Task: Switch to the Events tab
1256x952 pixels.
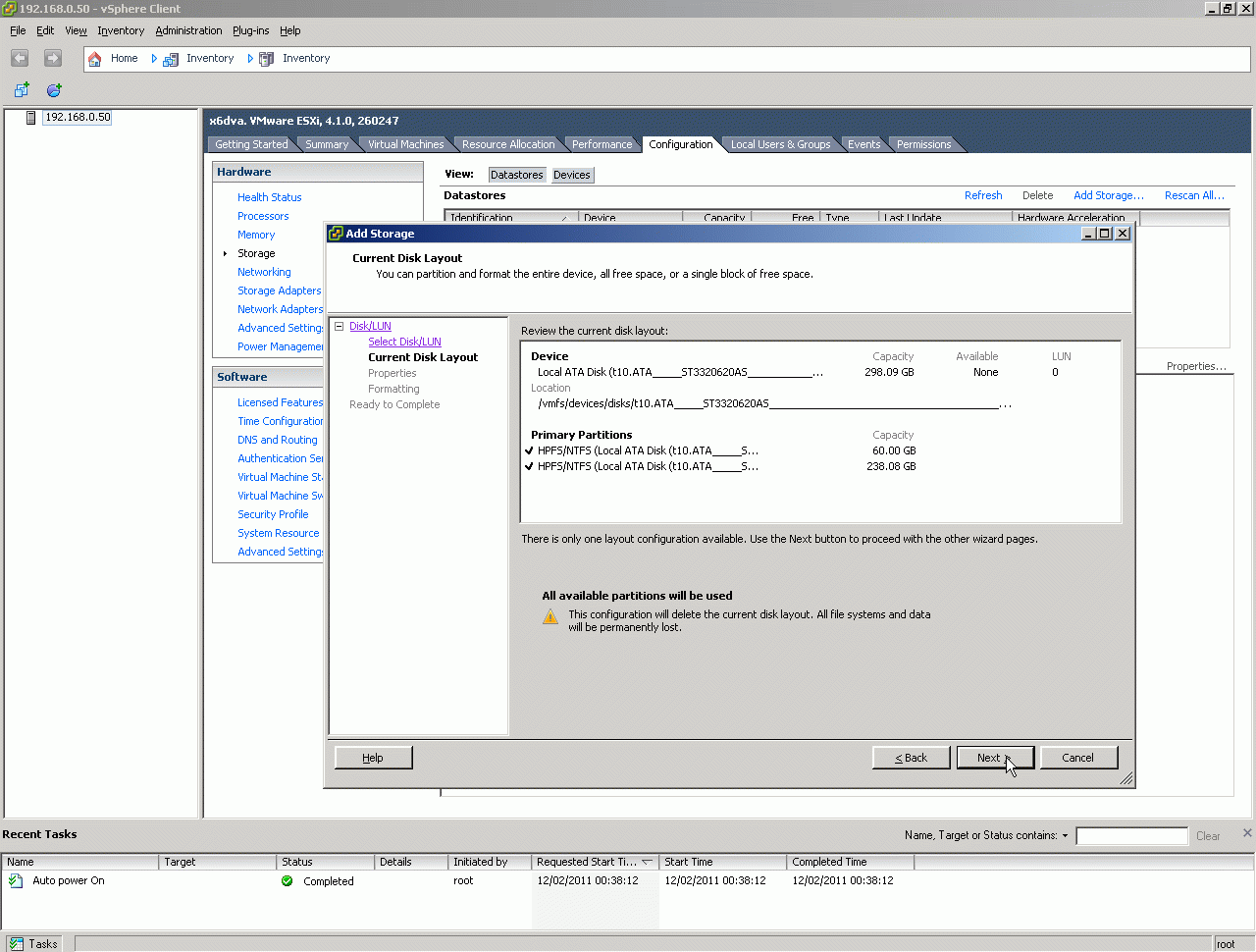Action: click(864, 144)
